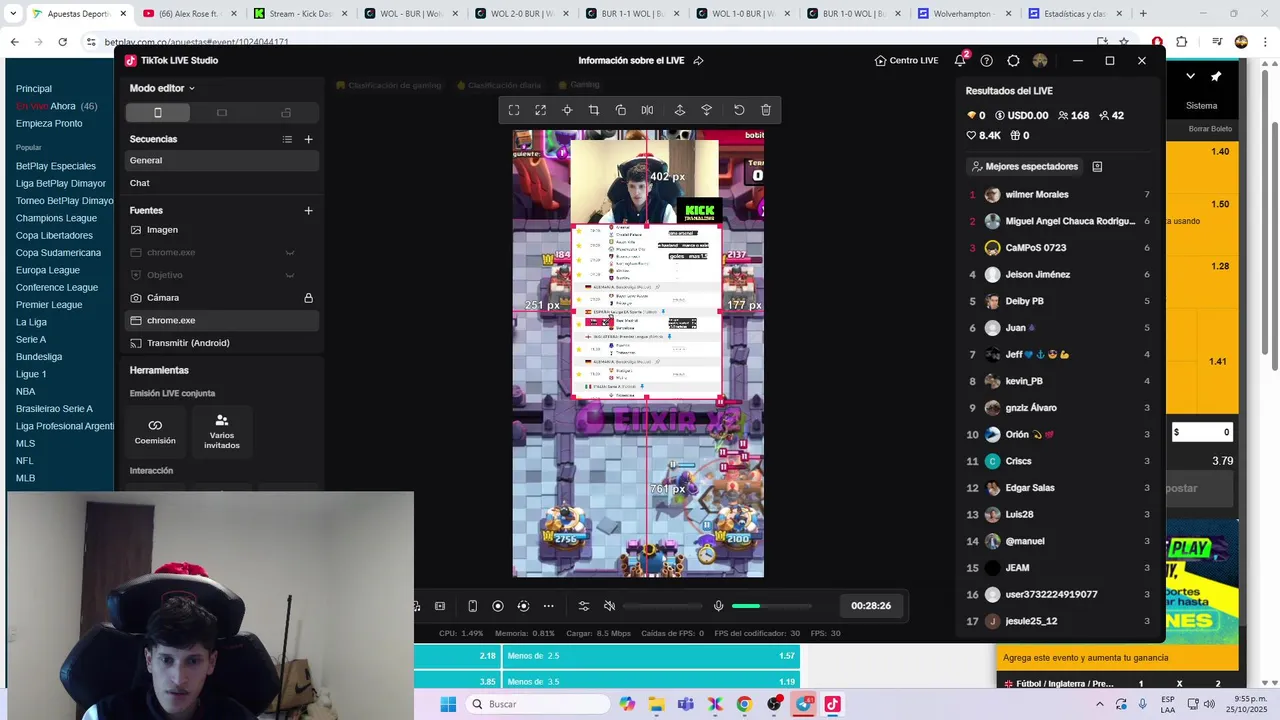
Task: Click the replay/clip capture icon
Action: (x=523, y=606)
